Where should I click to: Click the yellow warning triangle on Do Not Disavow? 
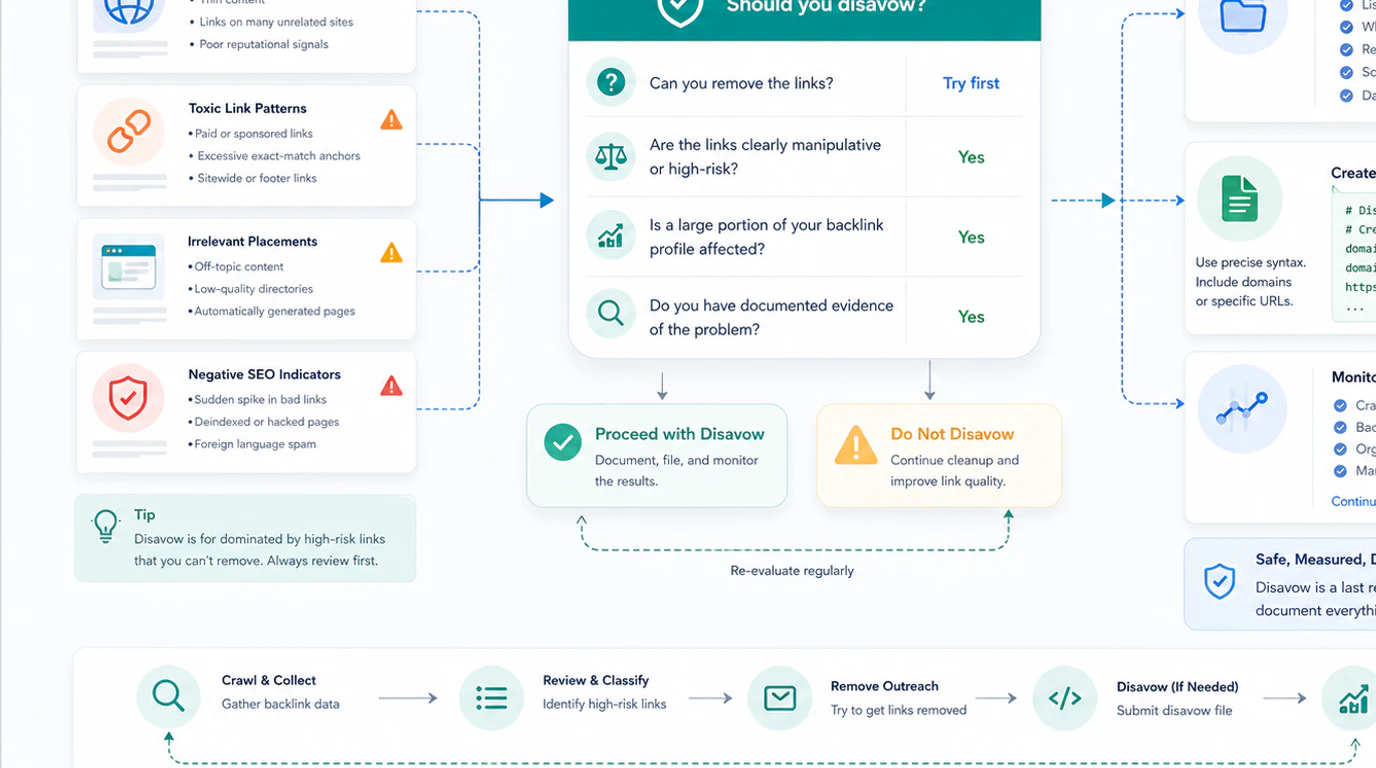(856, 445)
